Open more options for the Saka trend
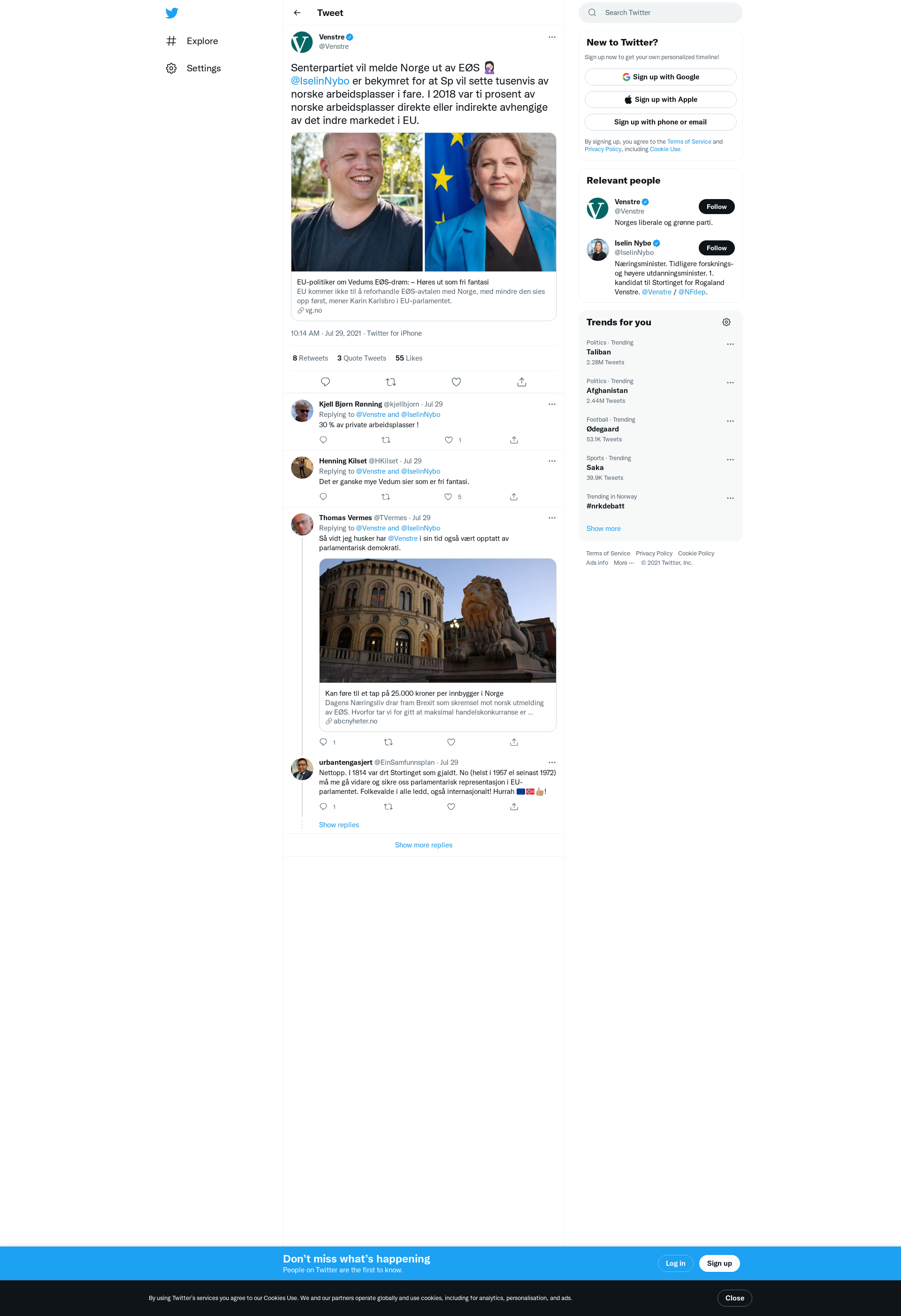This screenshot has height=1316, width=901. pos(730,460)
